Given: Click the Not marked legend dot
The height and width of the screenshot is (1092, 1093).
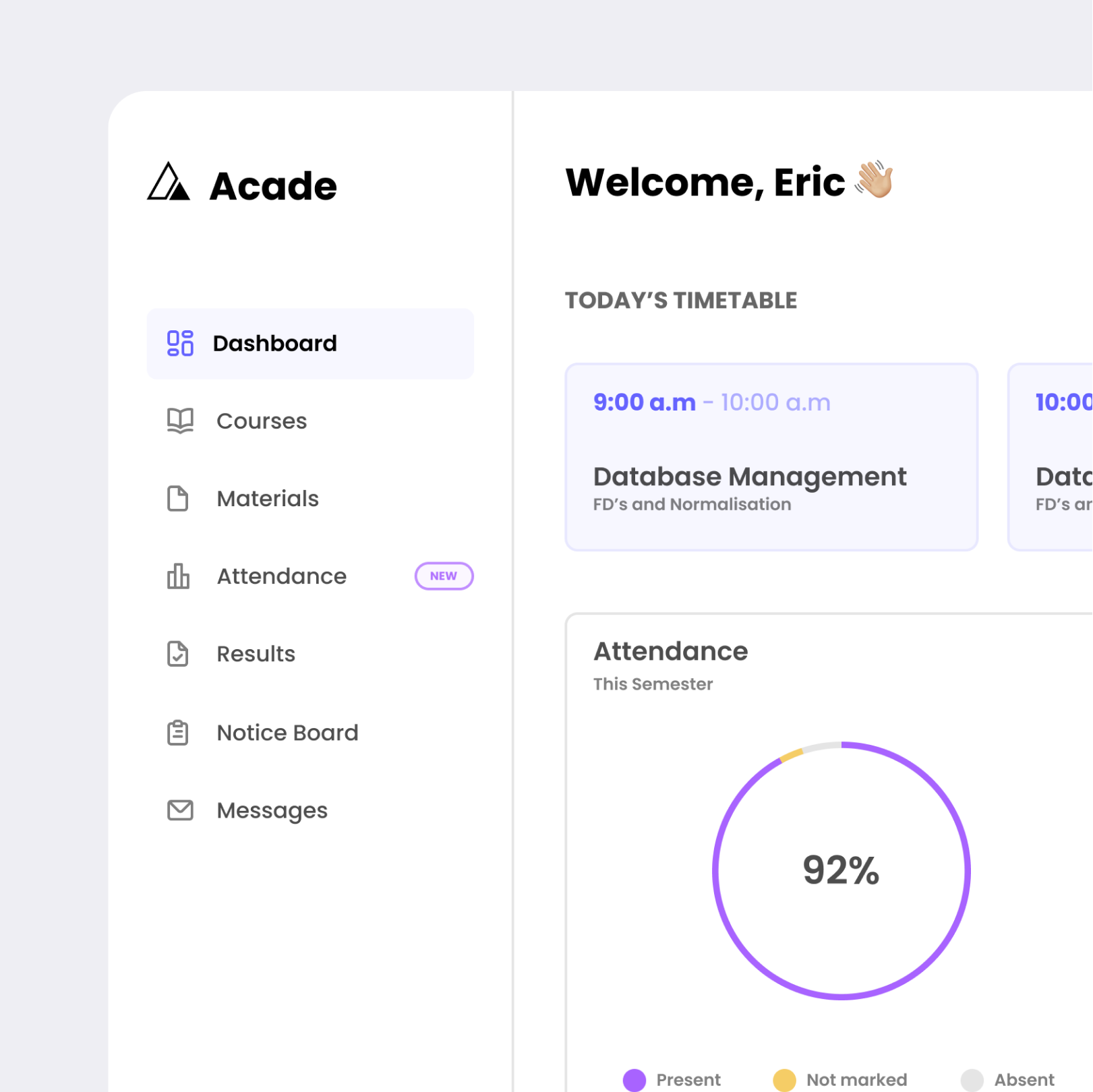Looking at the screenshot, I should (x=785, y=1079).
